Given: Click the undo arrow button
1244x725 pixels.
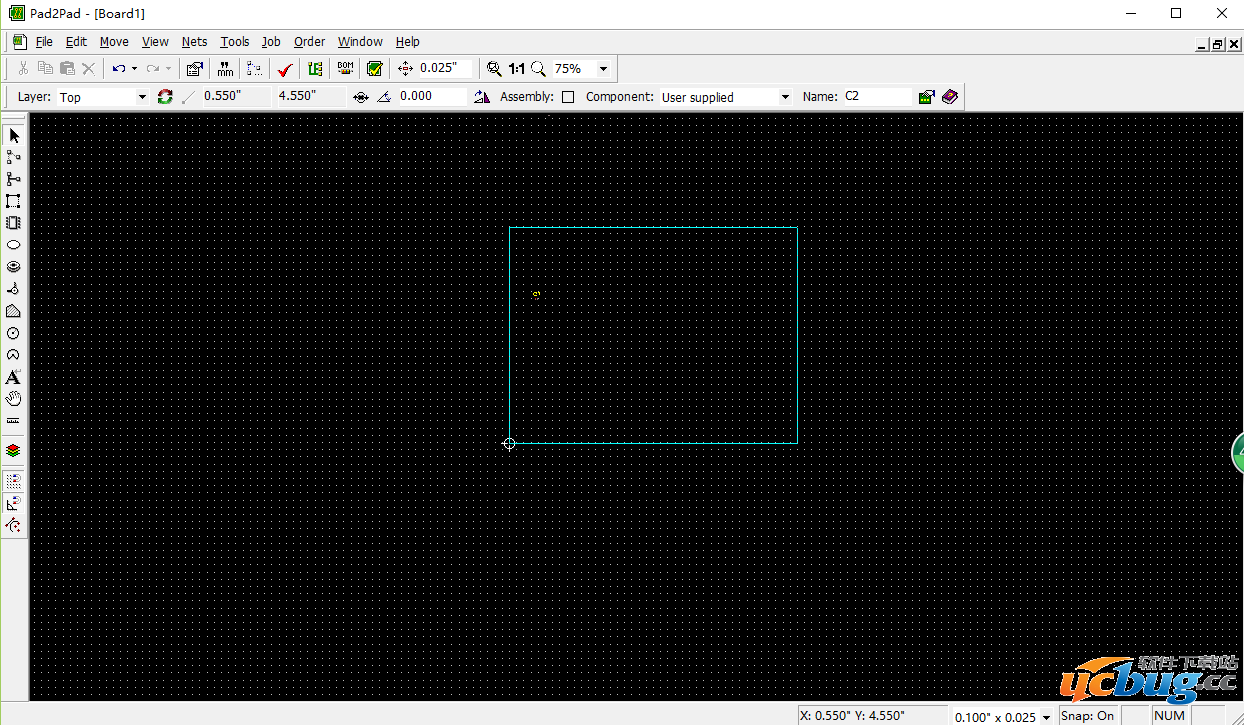Looking at the screenshot, I should [119, 69].
